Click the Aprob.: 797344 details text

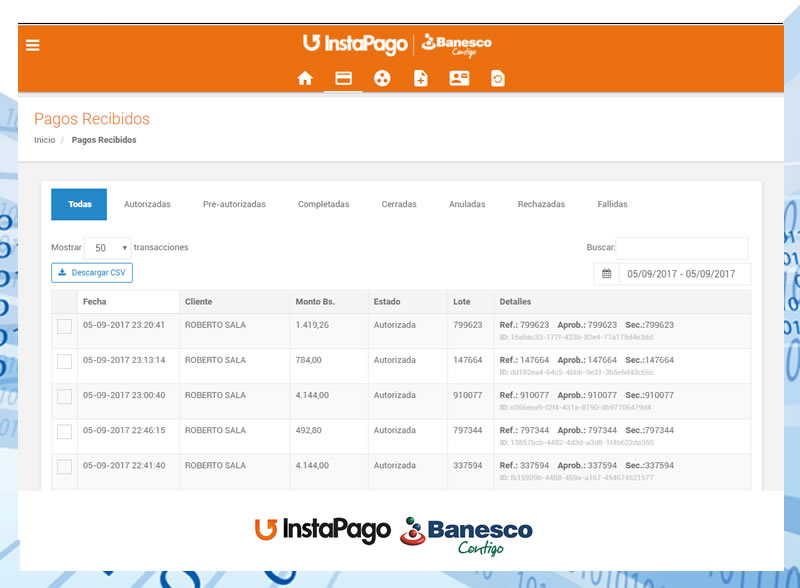[587, 430]
